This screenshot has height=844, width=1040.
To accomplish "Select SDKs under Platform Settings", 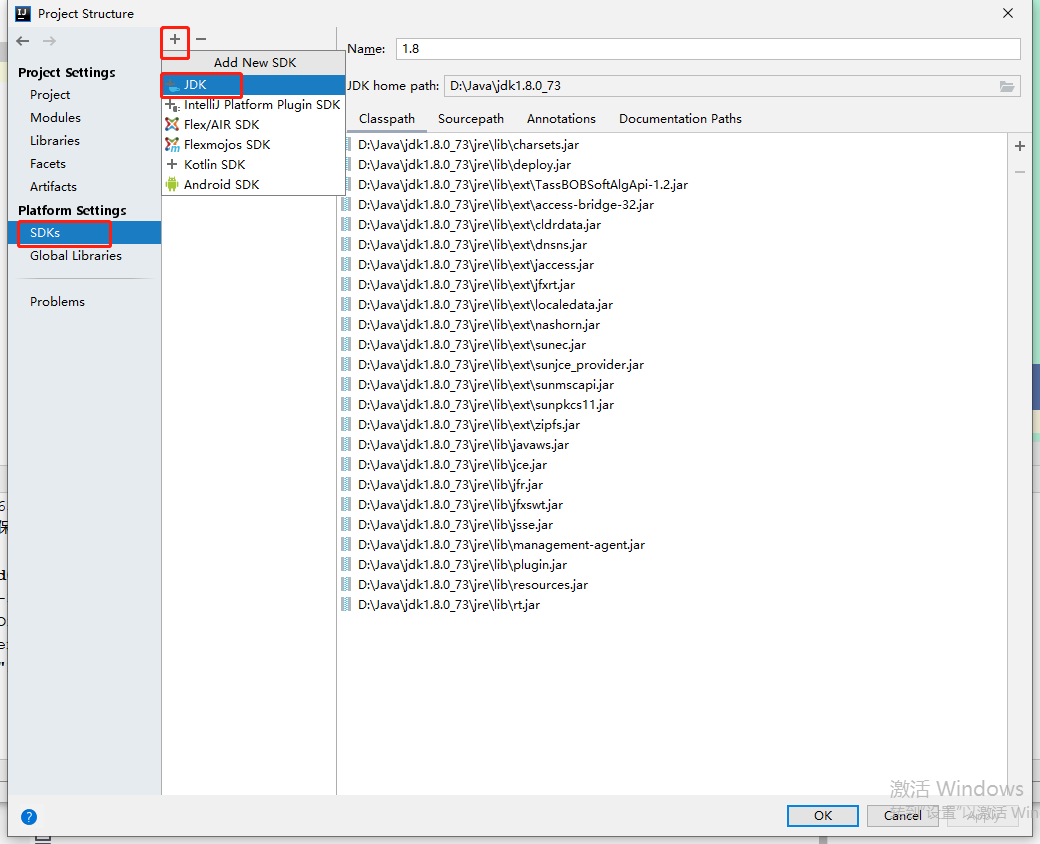I will coord(85,233).
